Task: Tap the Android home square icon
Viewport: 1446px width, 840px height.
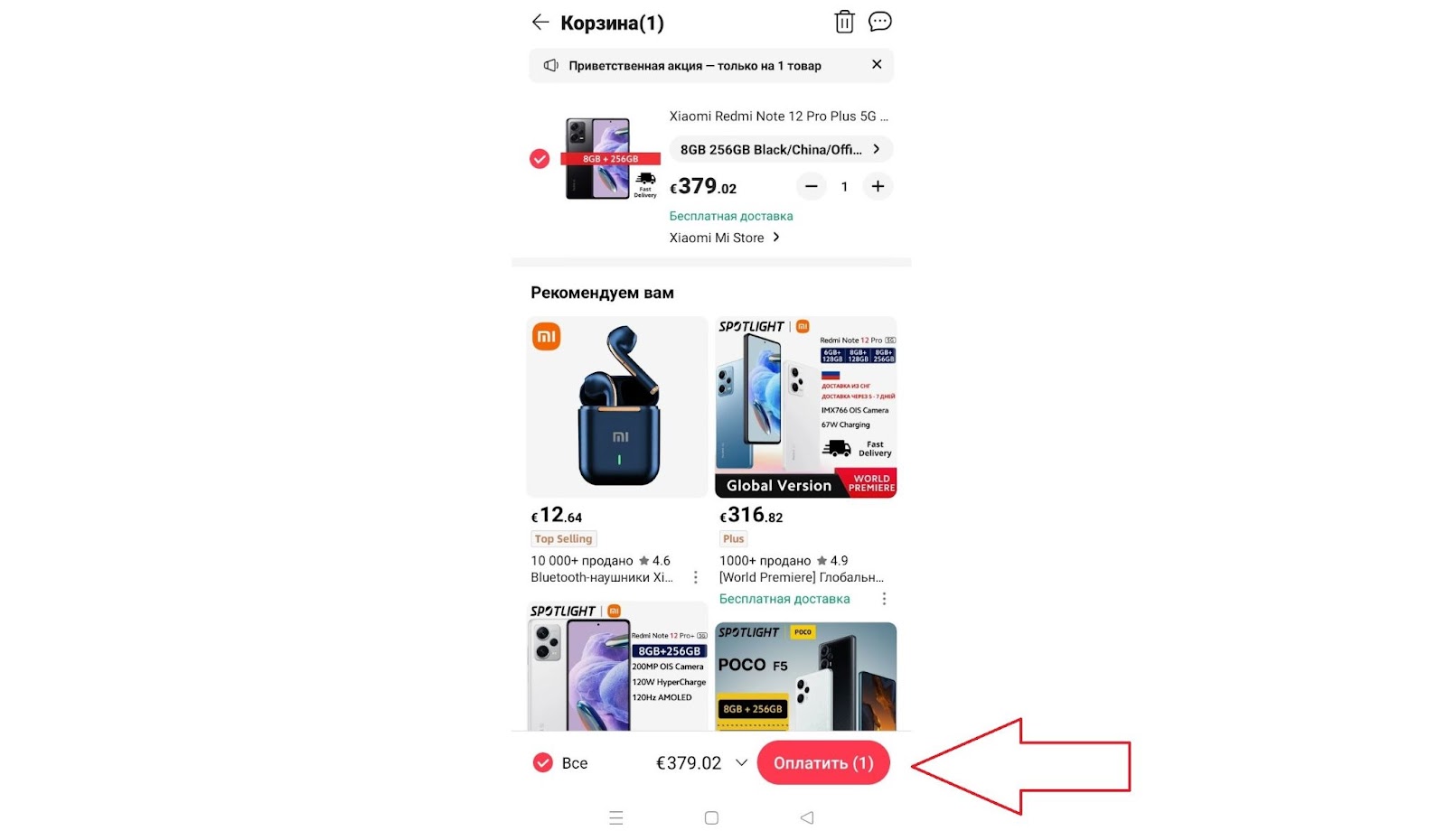Action: point(711,818)
